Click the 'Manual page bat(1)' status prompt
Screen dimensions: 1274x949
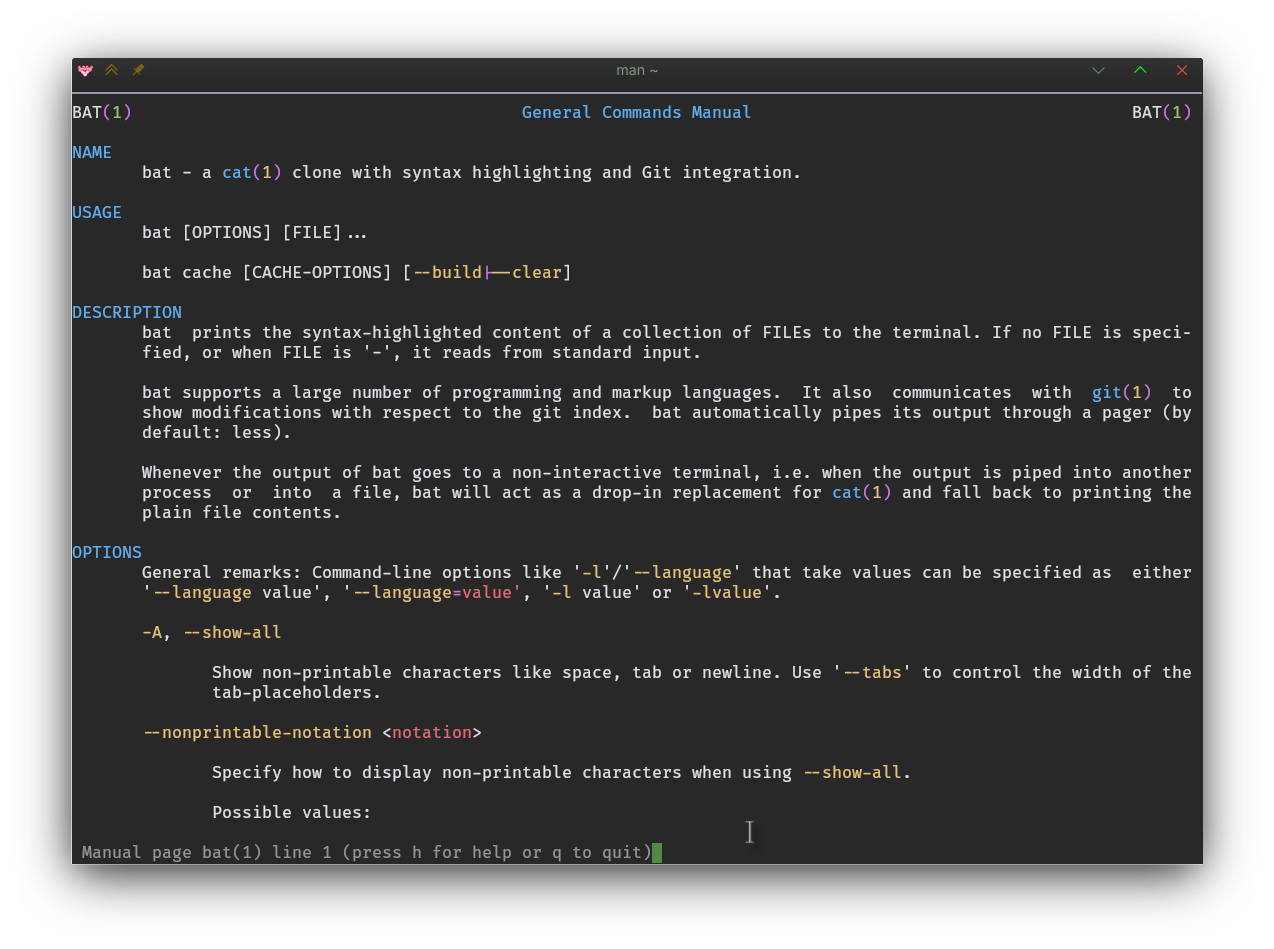pos(366,852)
